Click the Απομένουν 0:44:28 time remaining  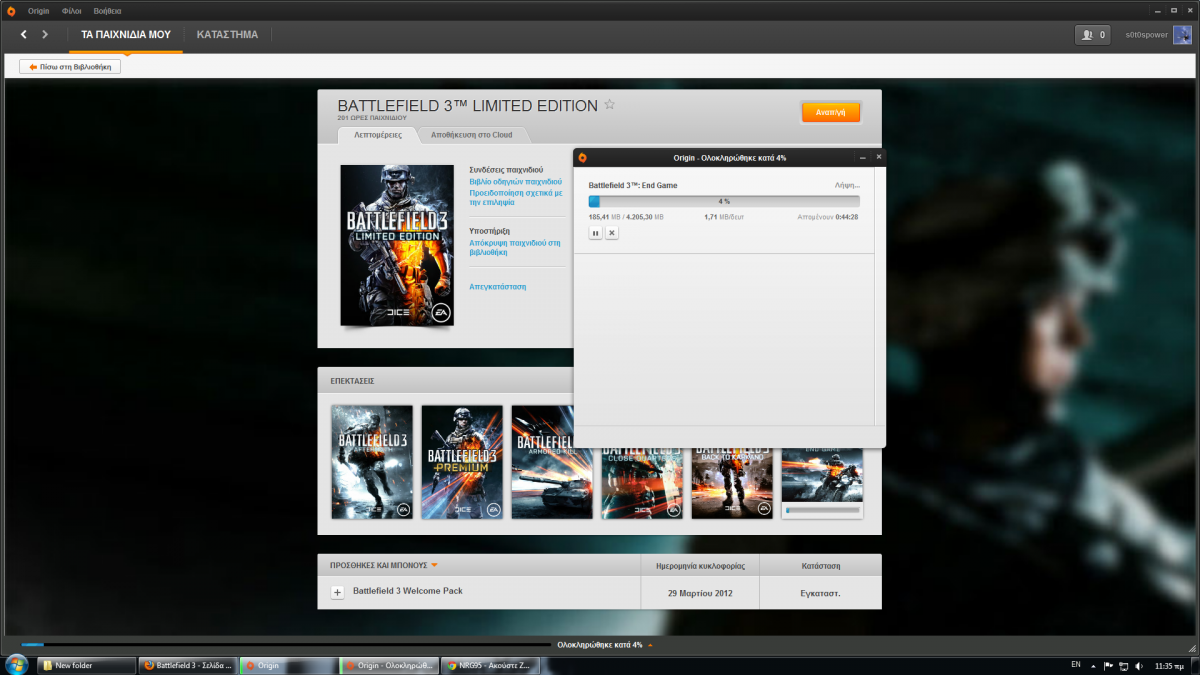(x=828, y=217)
